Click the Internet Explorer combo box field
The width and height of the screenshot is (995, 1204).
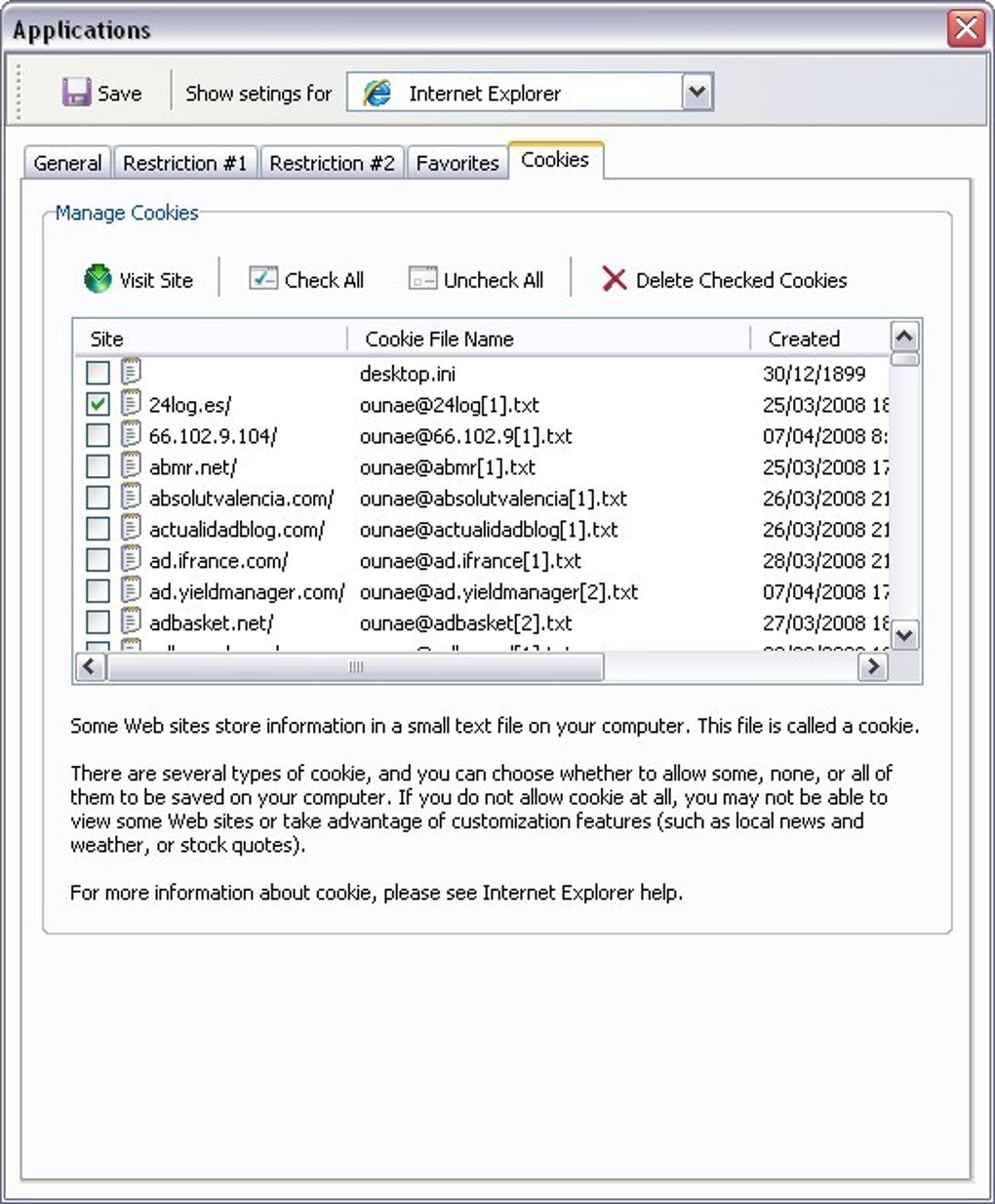(x=530, y=93)
